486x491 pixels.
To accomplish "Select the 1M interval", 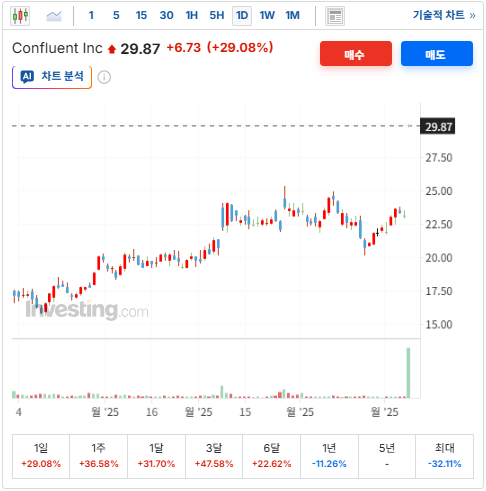I will pyautogui.click(x=292, y=15).
